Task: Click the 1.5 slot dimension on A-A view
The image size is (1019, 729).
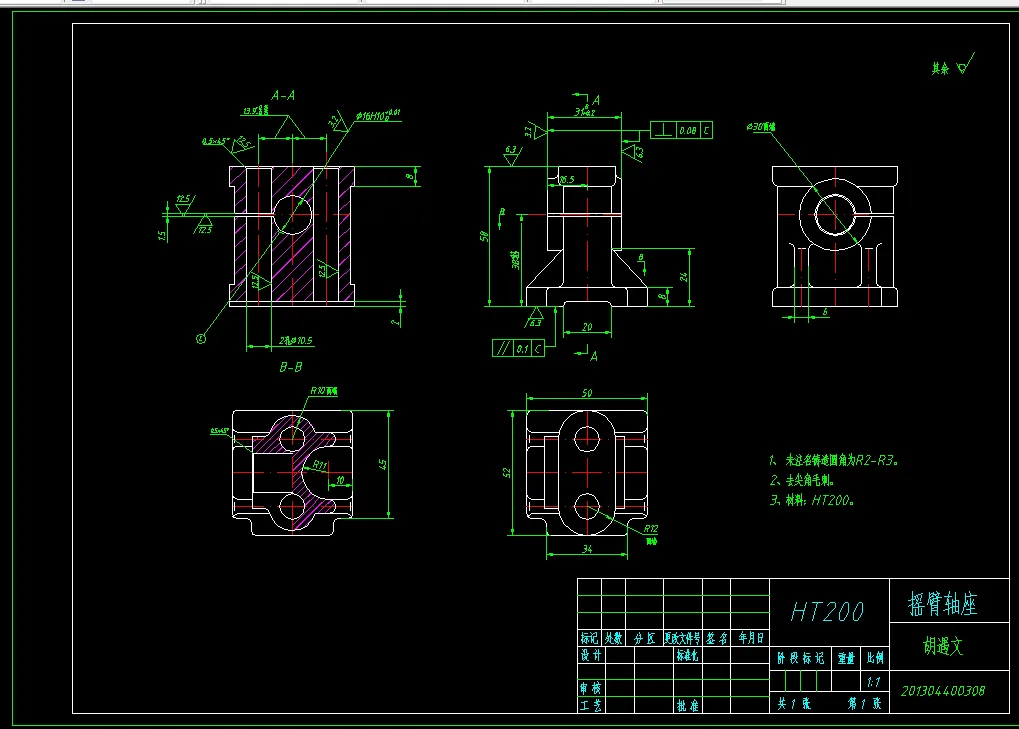Action: pyautogui.click(x=162, y=235)
